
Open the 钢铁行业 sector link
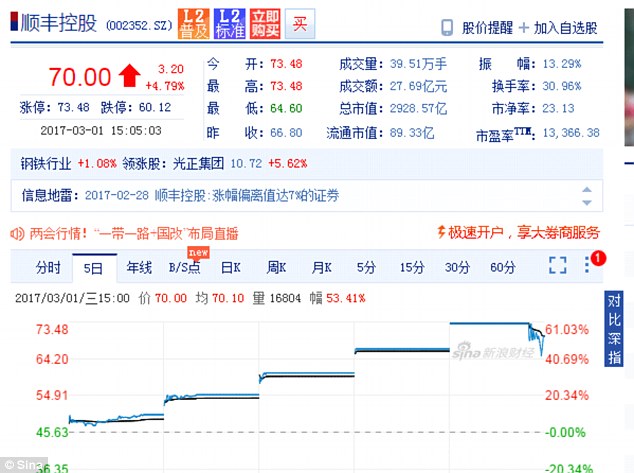48,162
